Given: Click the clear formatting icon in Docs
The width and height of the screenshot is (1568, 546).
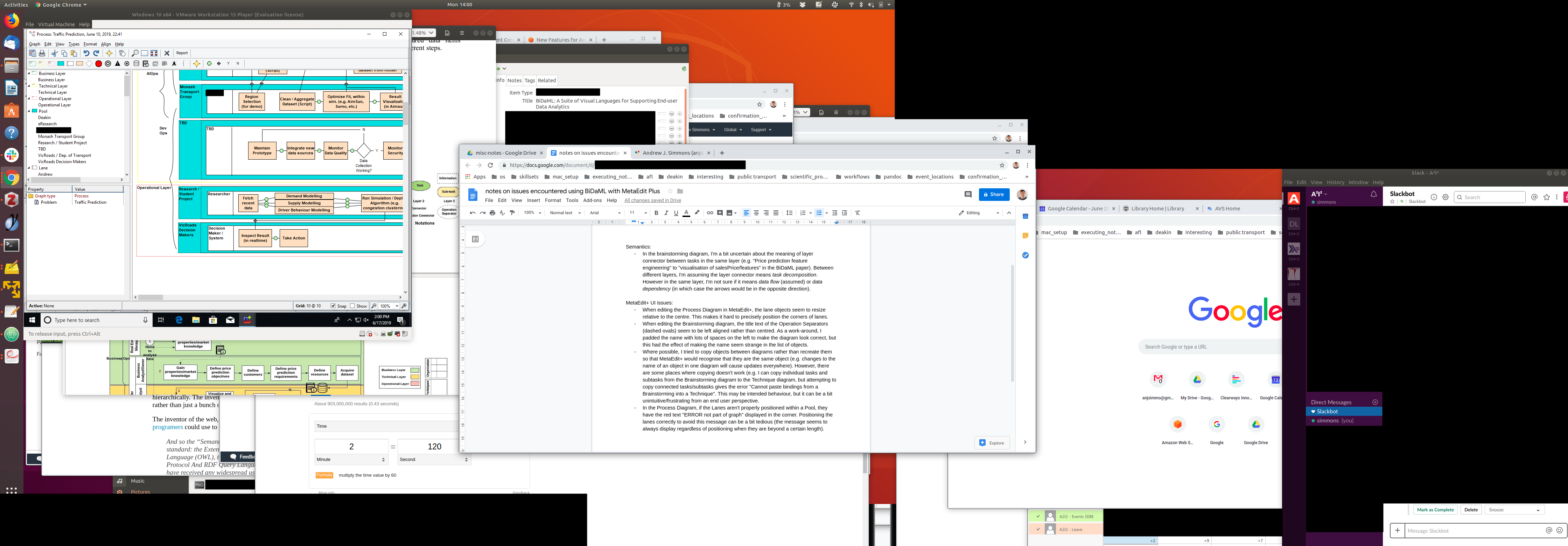Looking at the screenshot, I should click(x=857, y=213).
